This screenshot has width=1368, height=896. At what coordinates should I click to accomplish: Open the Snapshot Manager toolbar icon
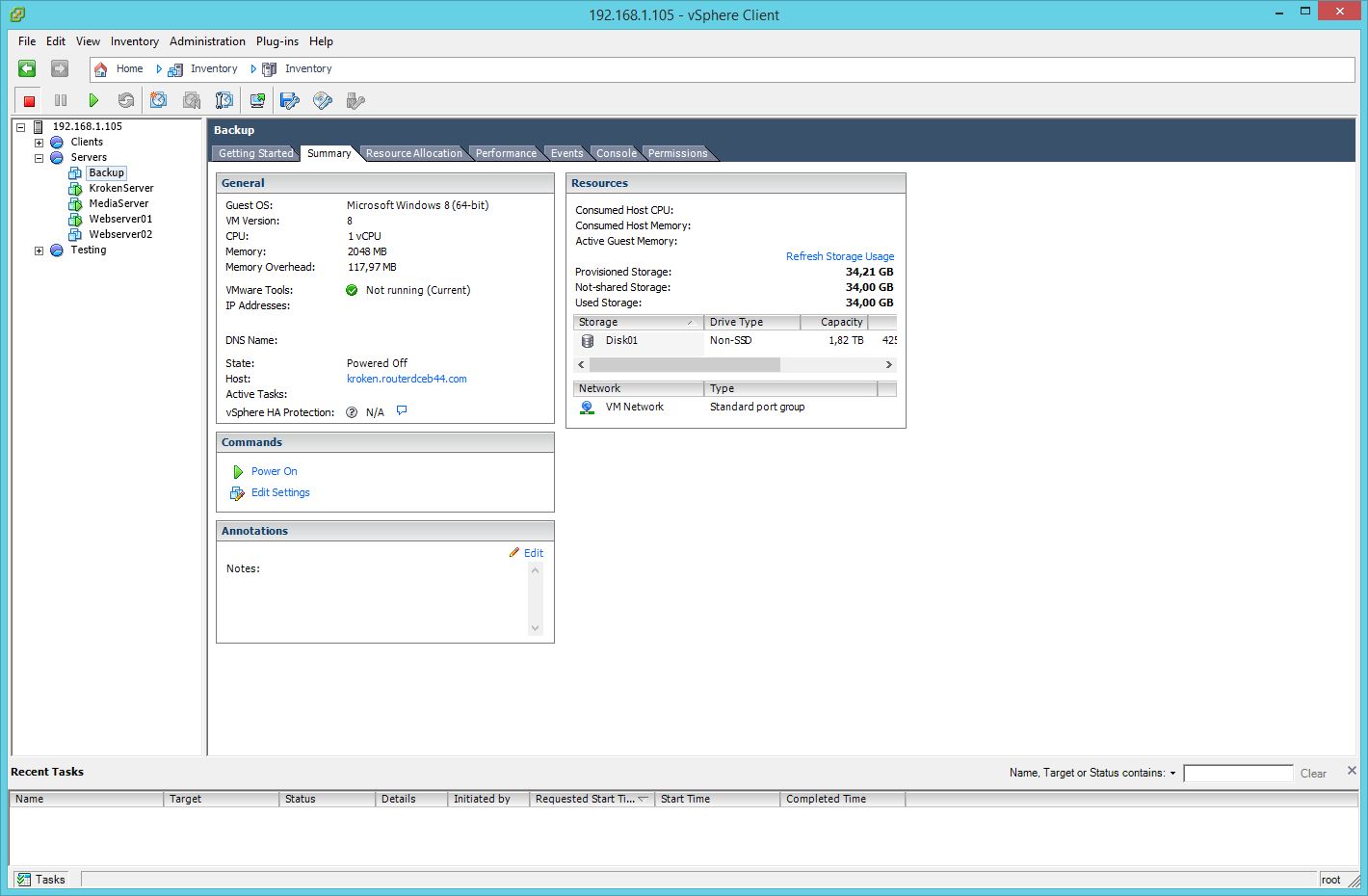(224, 100)
